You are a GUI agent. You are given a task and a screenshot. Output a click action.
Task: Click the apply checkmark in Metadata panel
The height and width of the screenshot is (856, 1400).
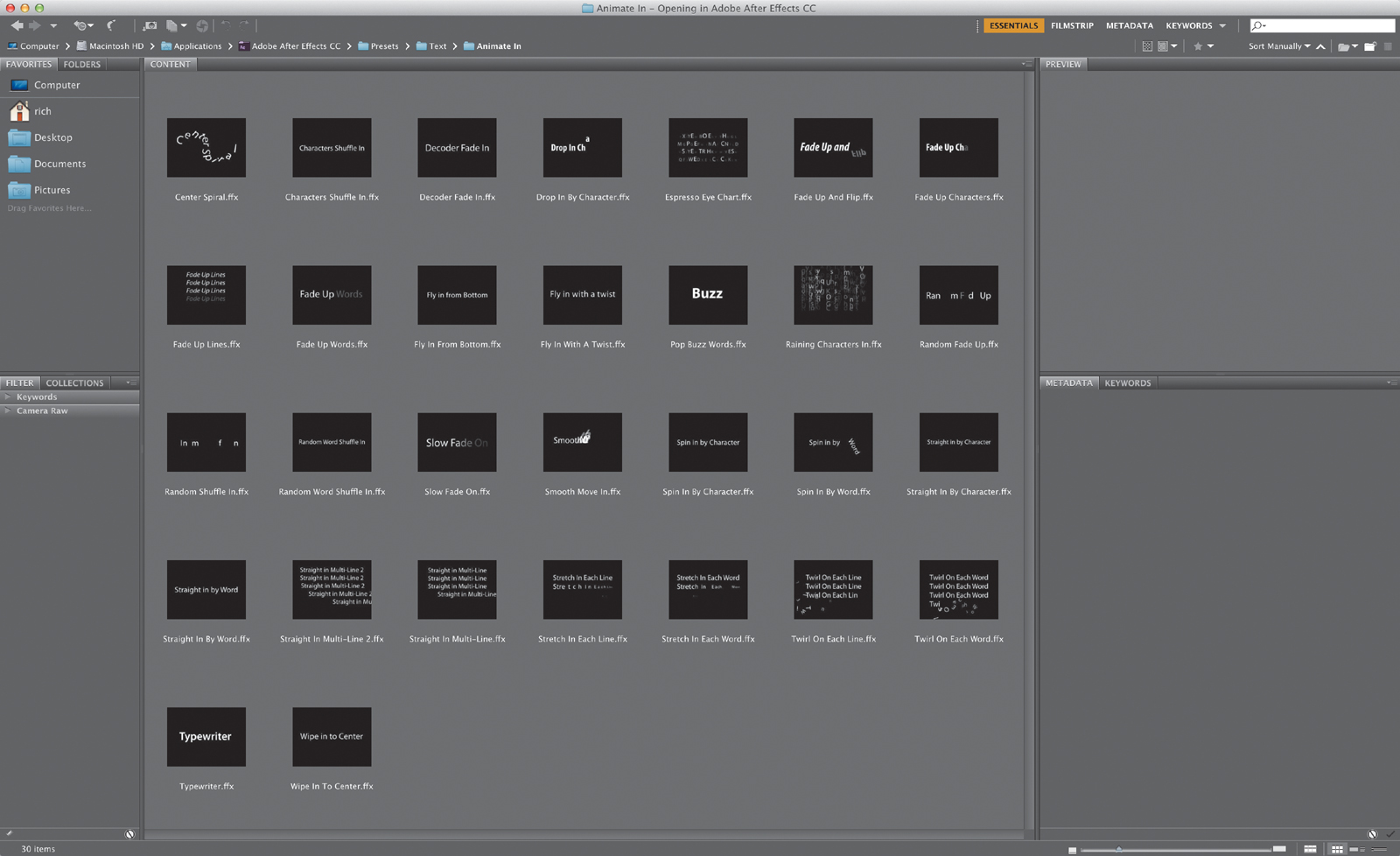pos(1390,834)
